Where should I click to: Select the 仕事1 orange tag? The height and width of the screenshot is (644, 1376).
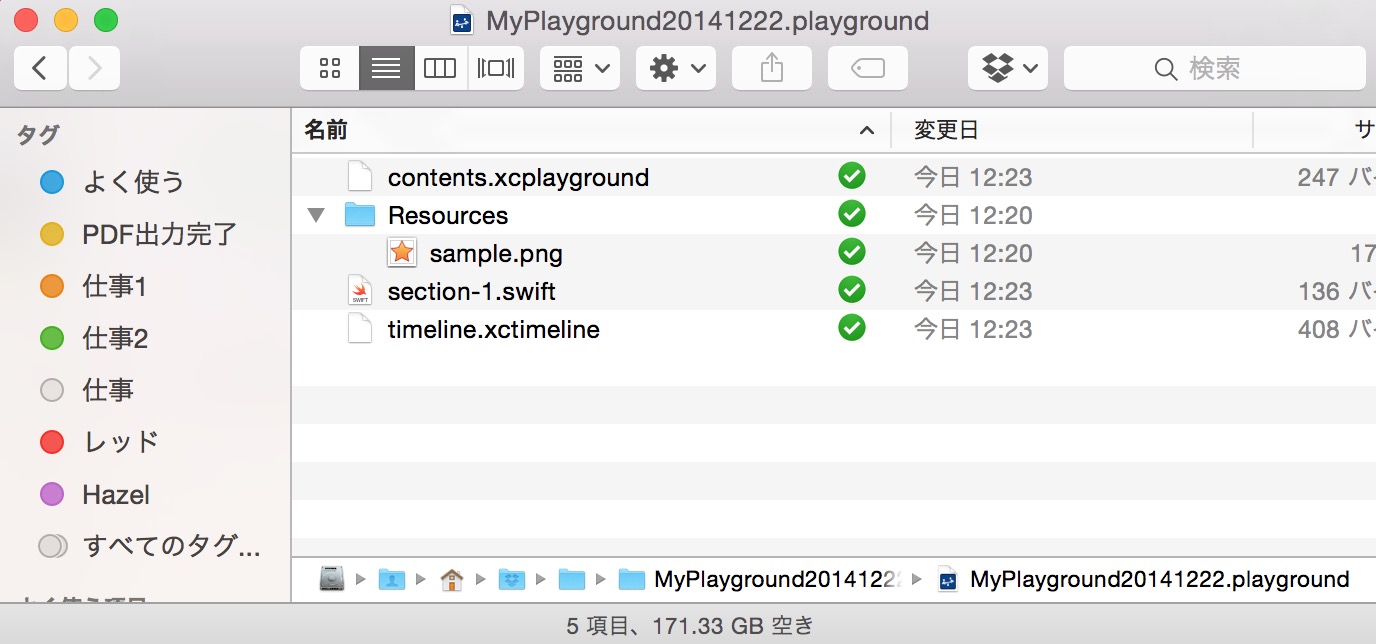93,286
